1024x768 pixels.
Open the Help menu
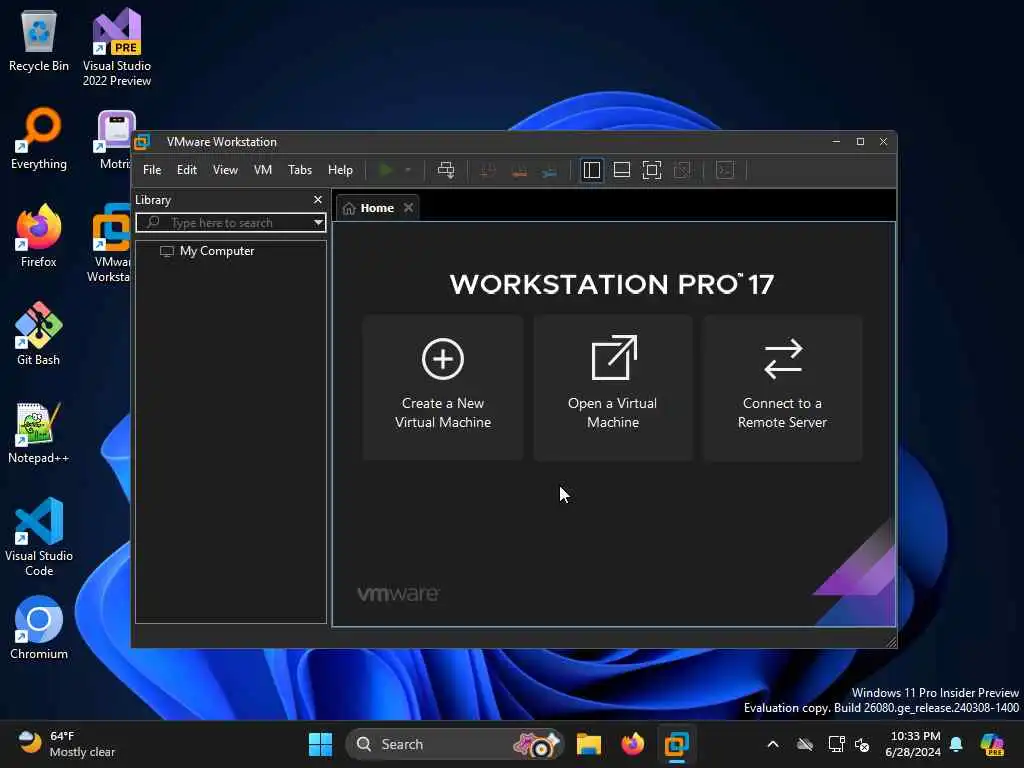click(x=340, y=170)
